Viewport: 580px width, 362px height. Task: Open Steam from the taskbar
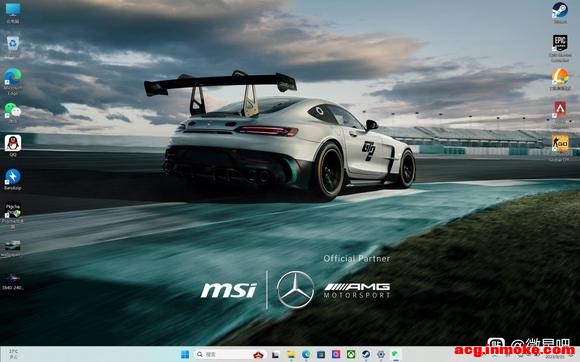[x=366, y=355]
